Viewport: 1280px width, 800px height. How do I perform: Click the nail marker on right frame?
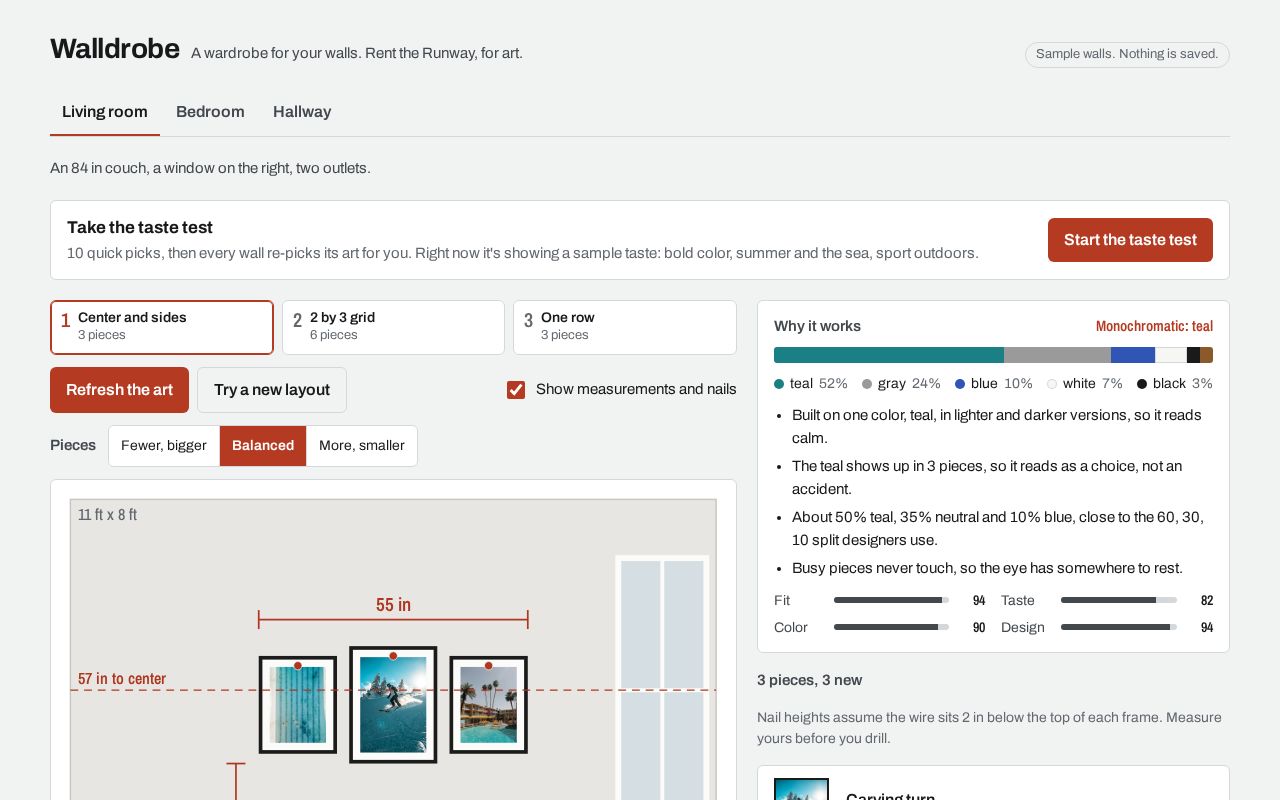click(488, 666)
